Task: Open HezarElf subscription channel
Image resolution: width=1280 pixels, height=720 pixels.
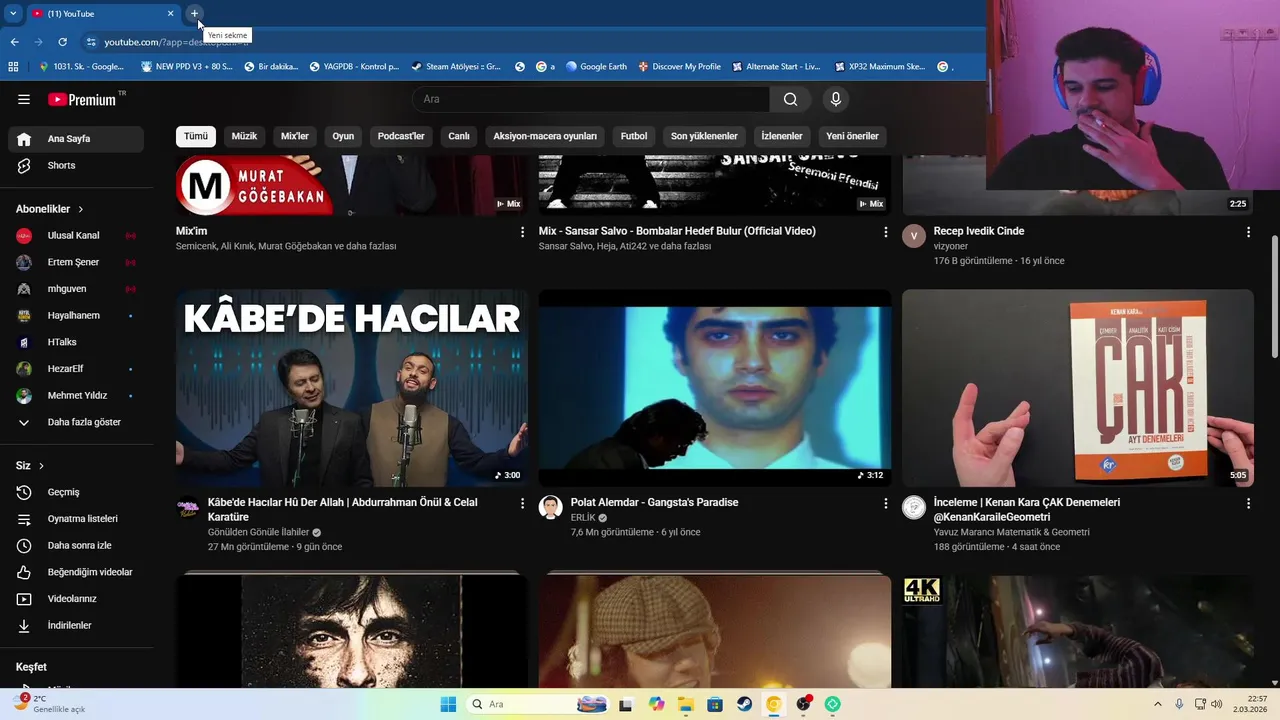Action: [76, 369]
